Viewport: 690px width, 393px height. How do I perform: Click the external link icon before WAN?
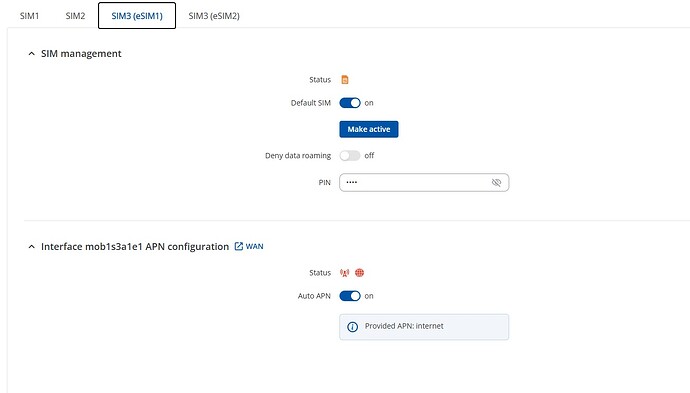[239, 246]
